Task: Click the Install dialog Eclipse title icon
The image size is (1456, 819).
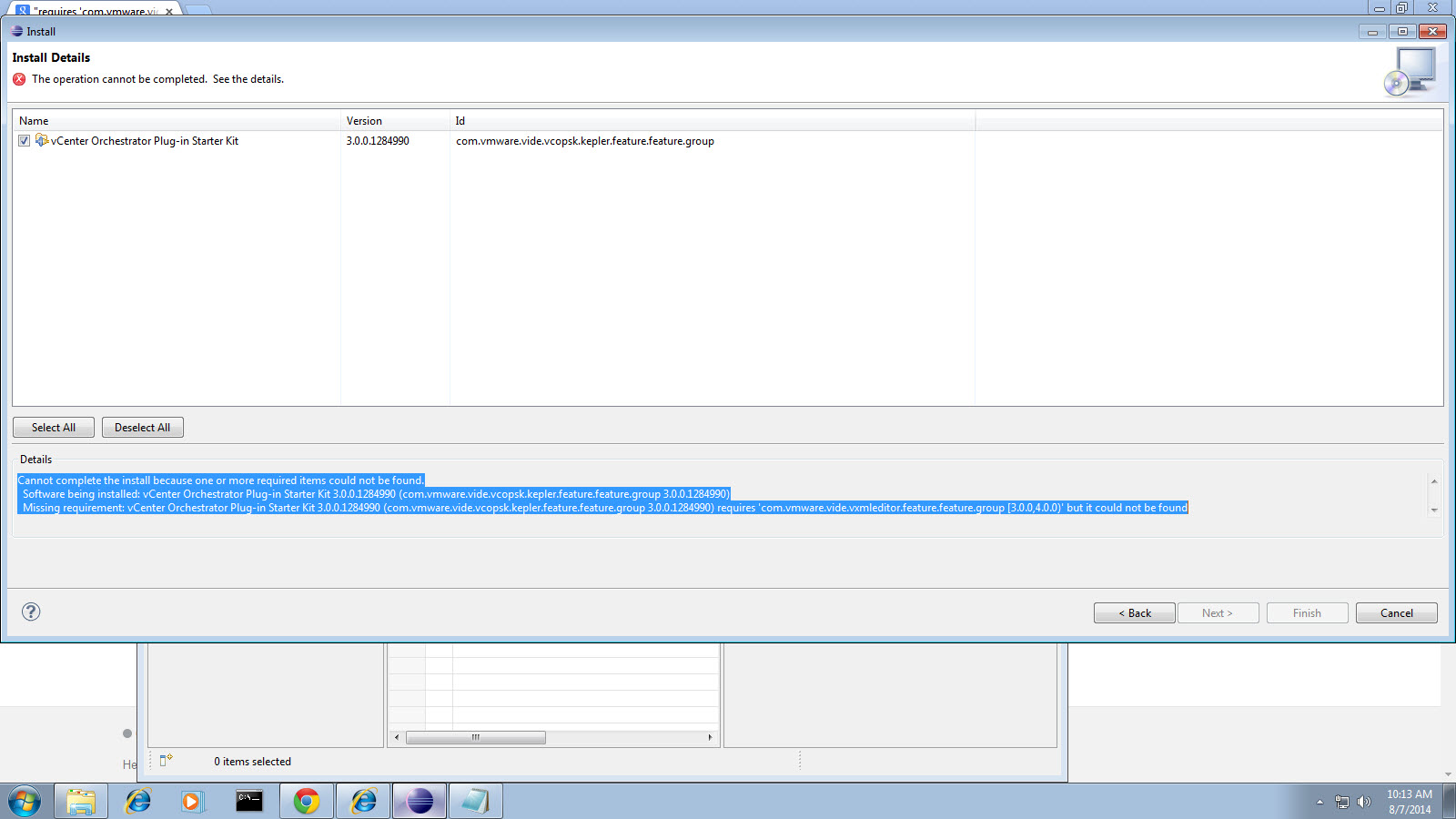Action: tap(16, 31)
